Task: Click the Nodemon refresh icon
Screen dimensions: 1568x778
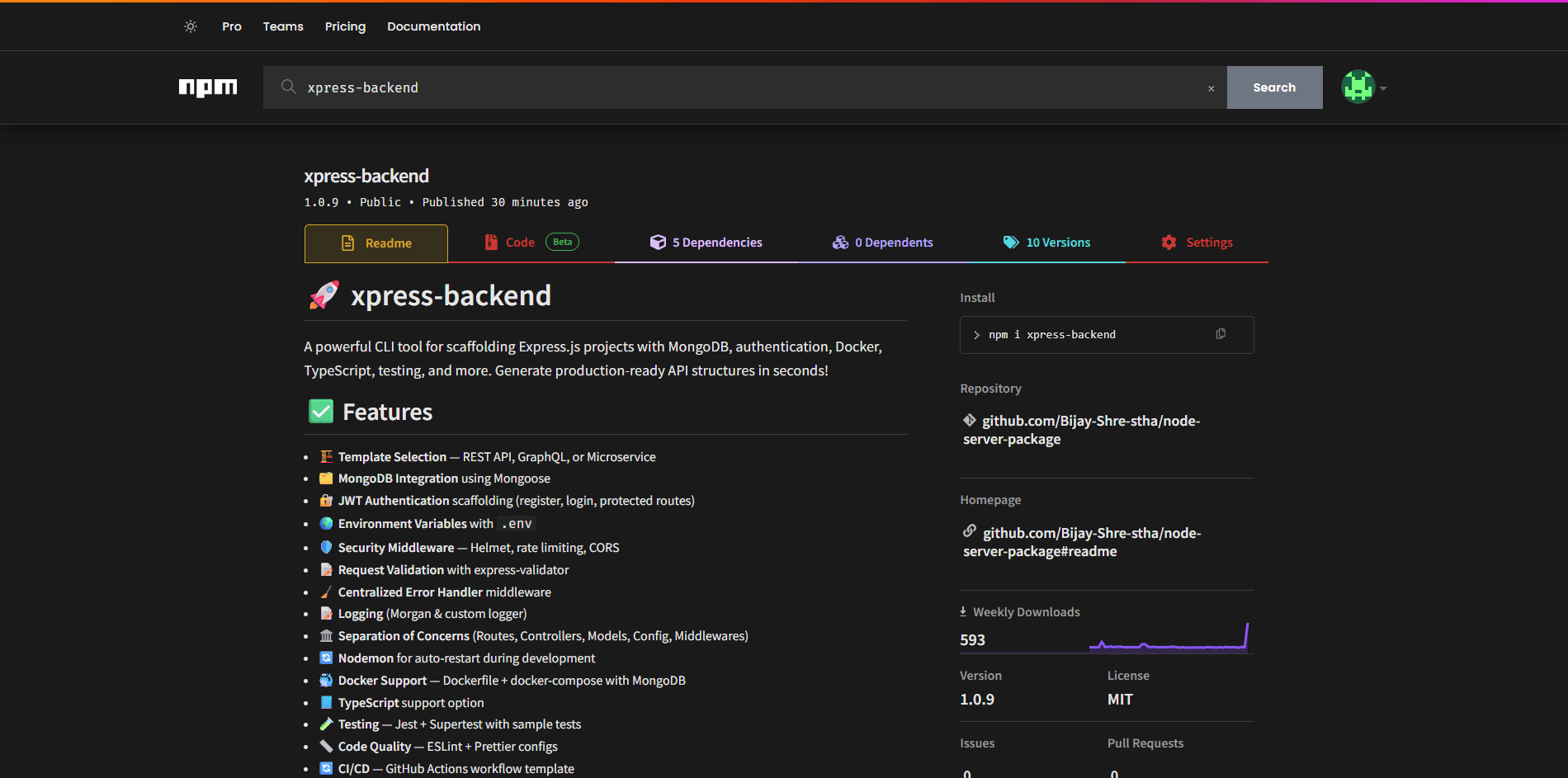Action: 326,658
